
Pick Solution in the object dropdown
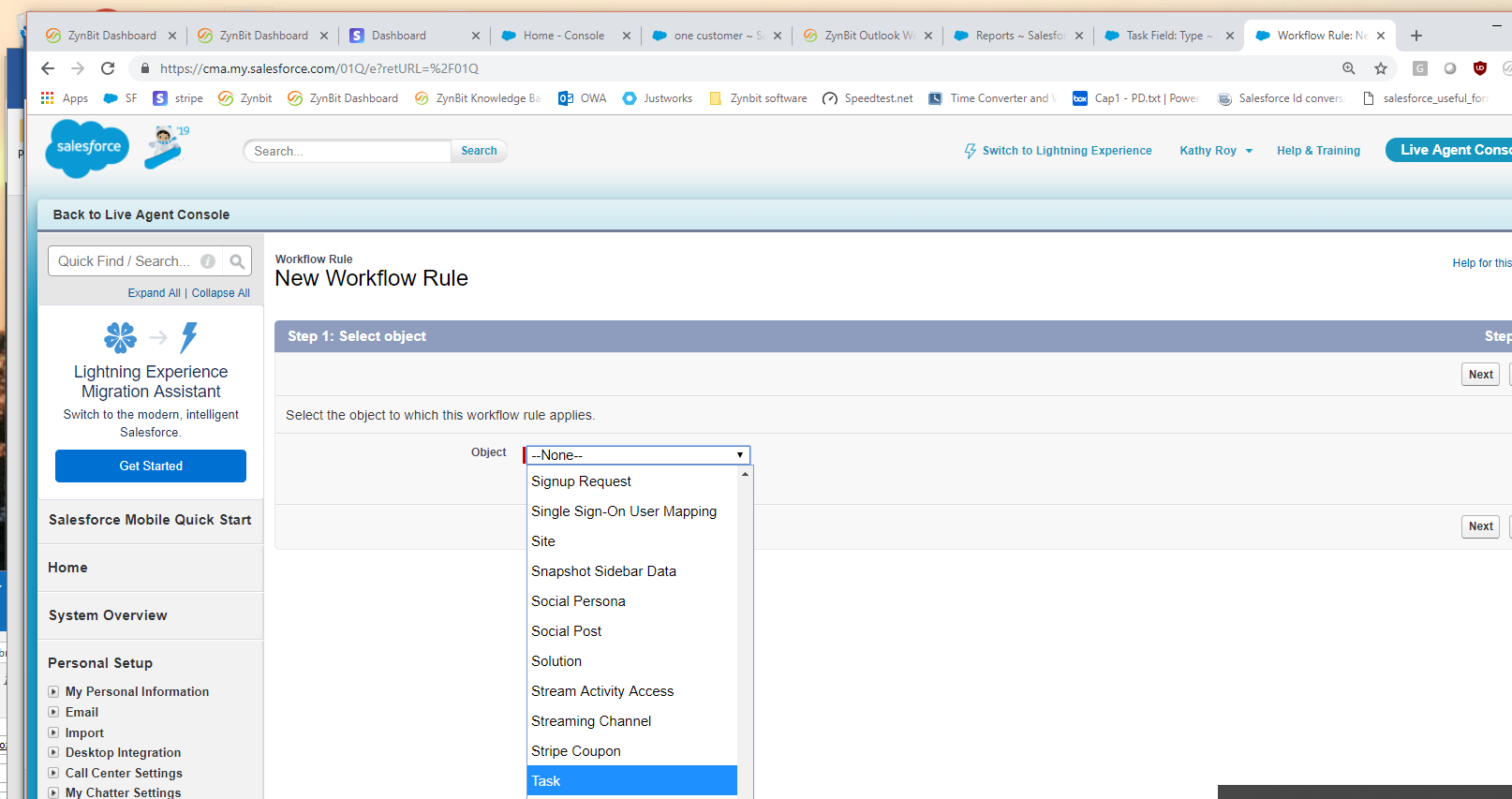coord(632,661)
